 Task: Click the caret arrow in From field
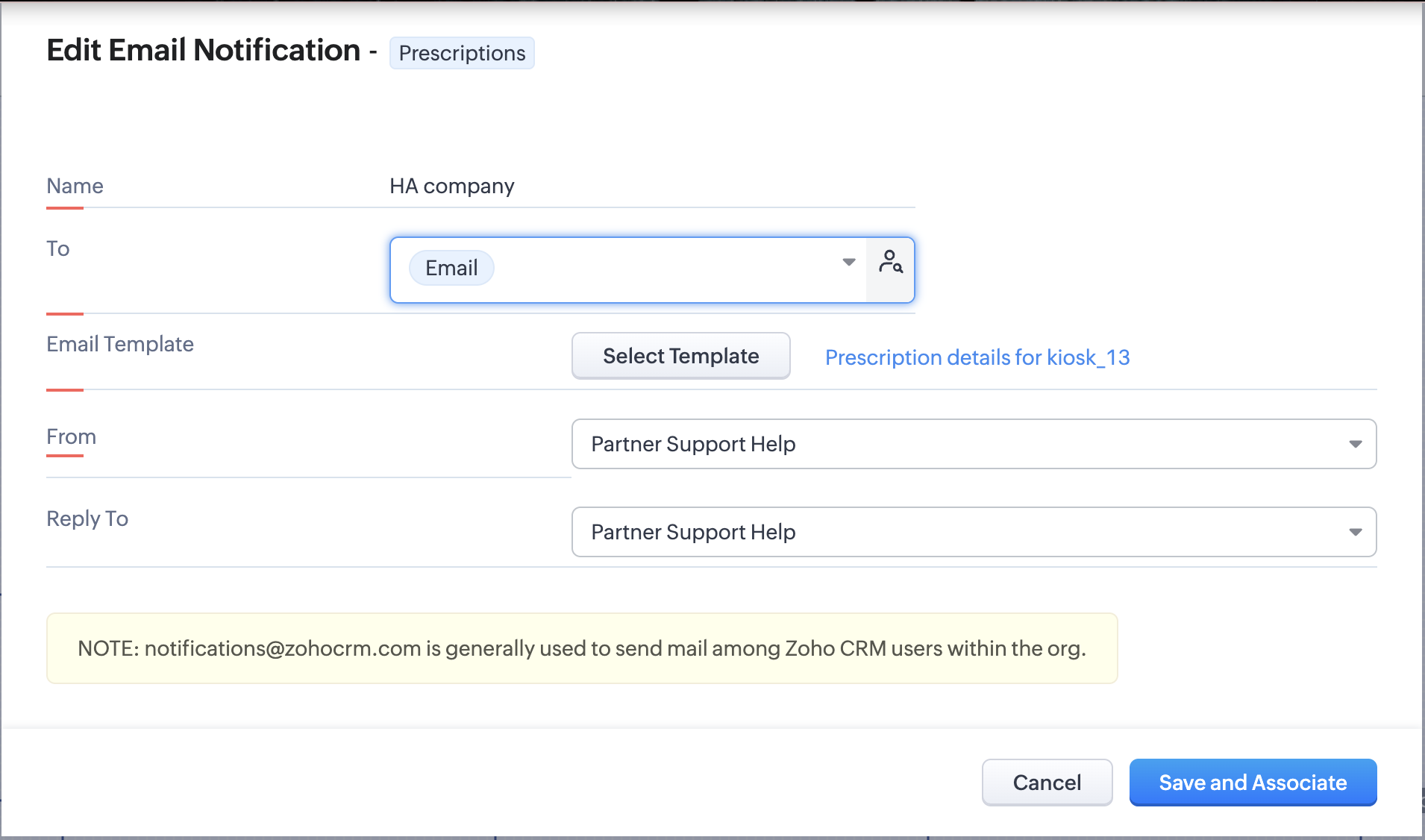pyautogui.click(x=1355, y=445)
